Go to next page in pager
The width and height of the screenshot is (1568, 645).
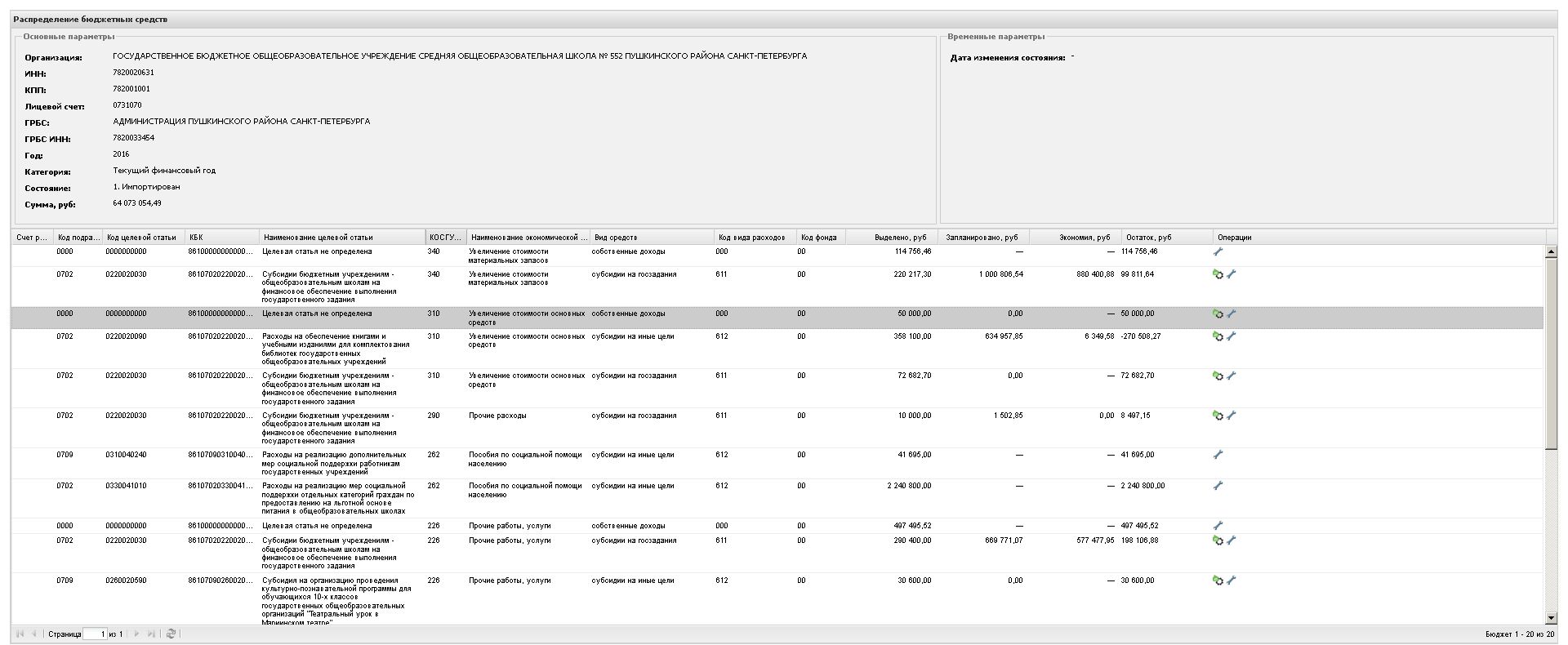pyautogui.click(x=136, y=634)
